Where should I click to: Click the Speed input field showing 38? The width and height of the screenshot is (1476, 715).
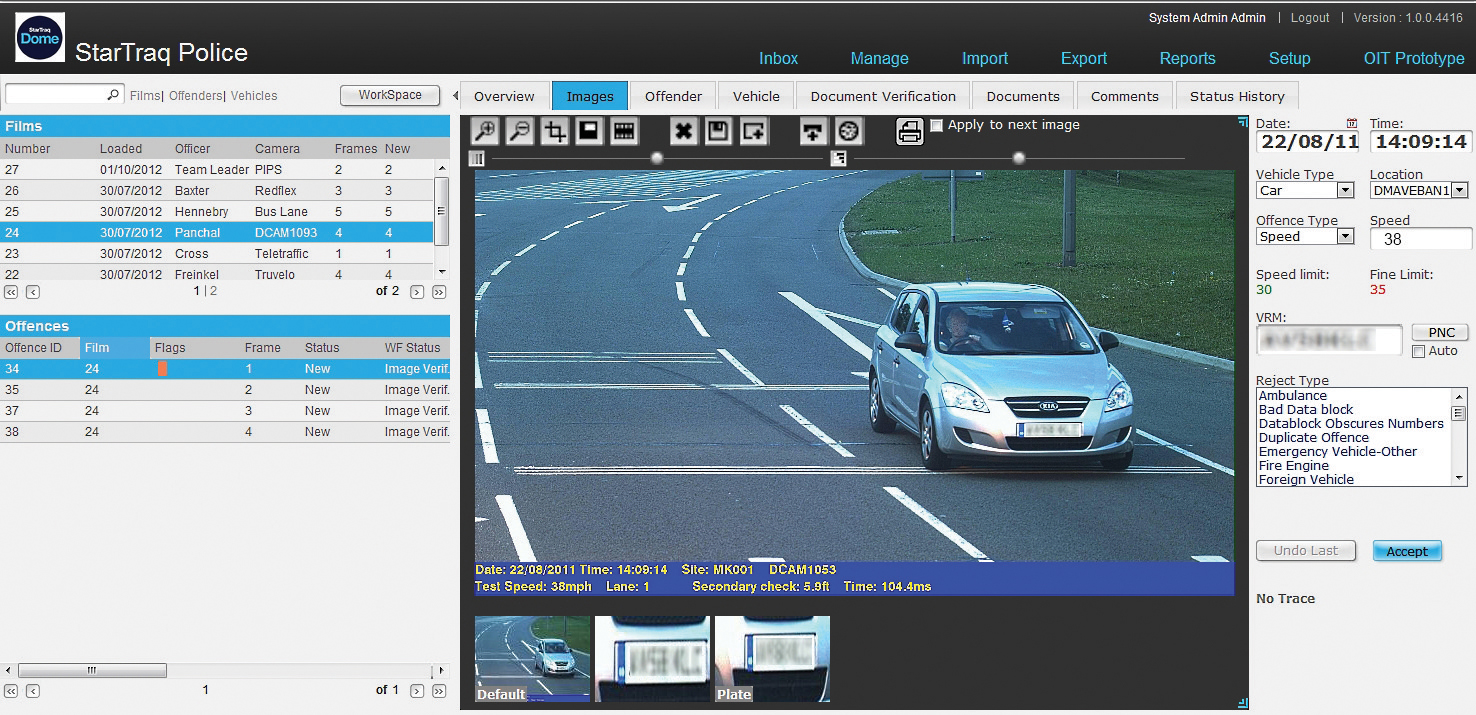pyautogui.click(x=1421, y=239)
